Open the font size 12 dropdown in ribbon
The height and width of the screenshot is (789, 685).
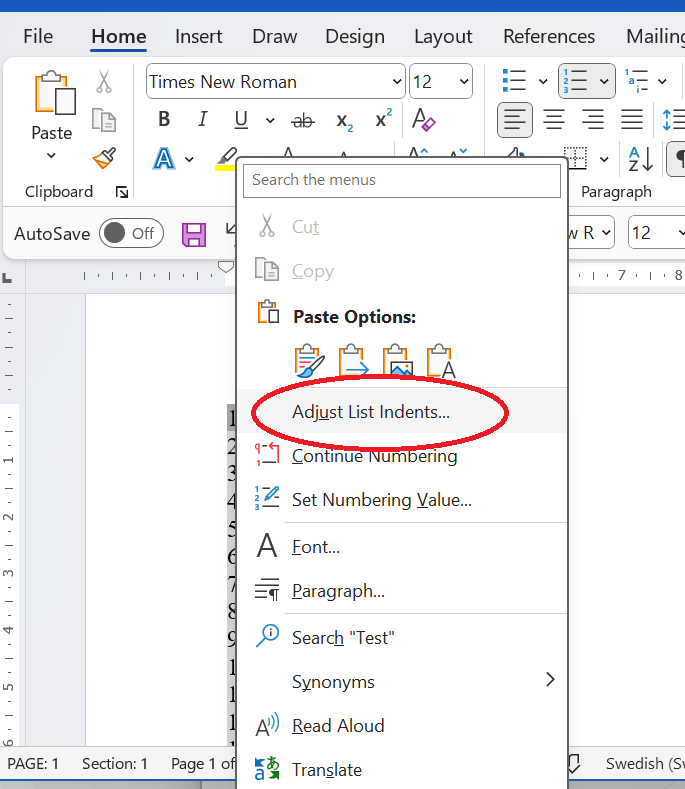(464, 82)
